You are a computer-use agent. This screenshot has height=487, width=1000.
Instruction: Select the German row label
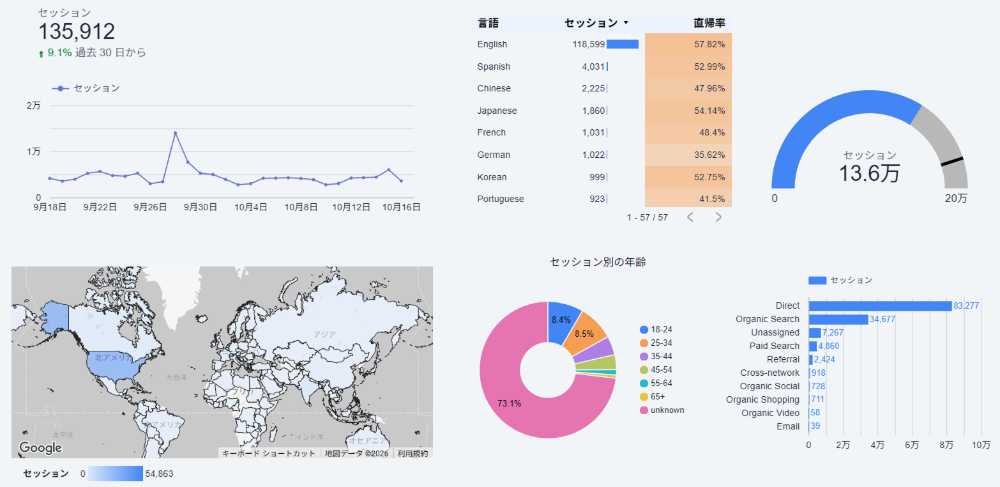[x=494, y=155]
